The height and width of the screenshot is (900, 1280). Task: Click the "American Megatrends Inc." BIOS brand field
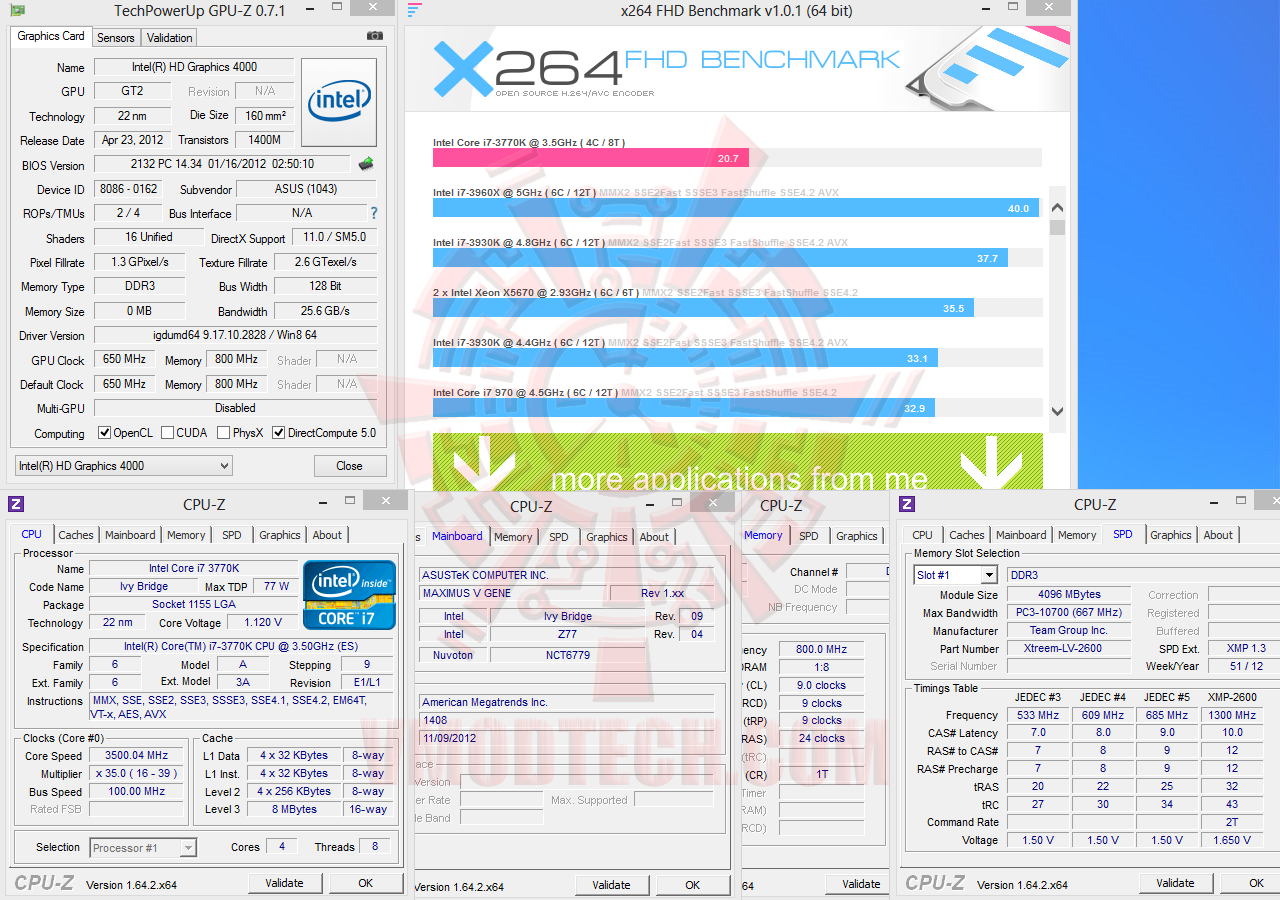[568, 702]
